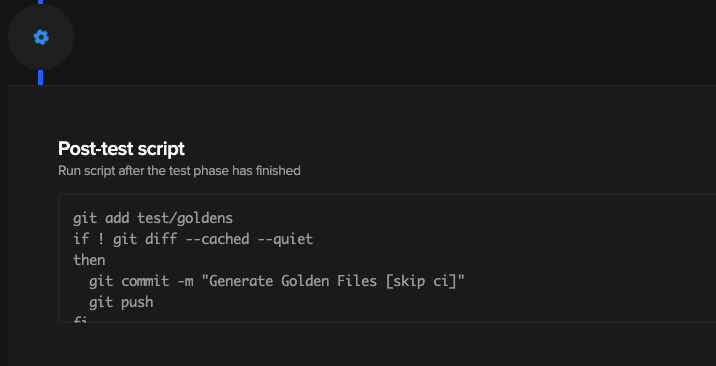Click the 'Run script after the test phase' description

click(x=179, y=171)
